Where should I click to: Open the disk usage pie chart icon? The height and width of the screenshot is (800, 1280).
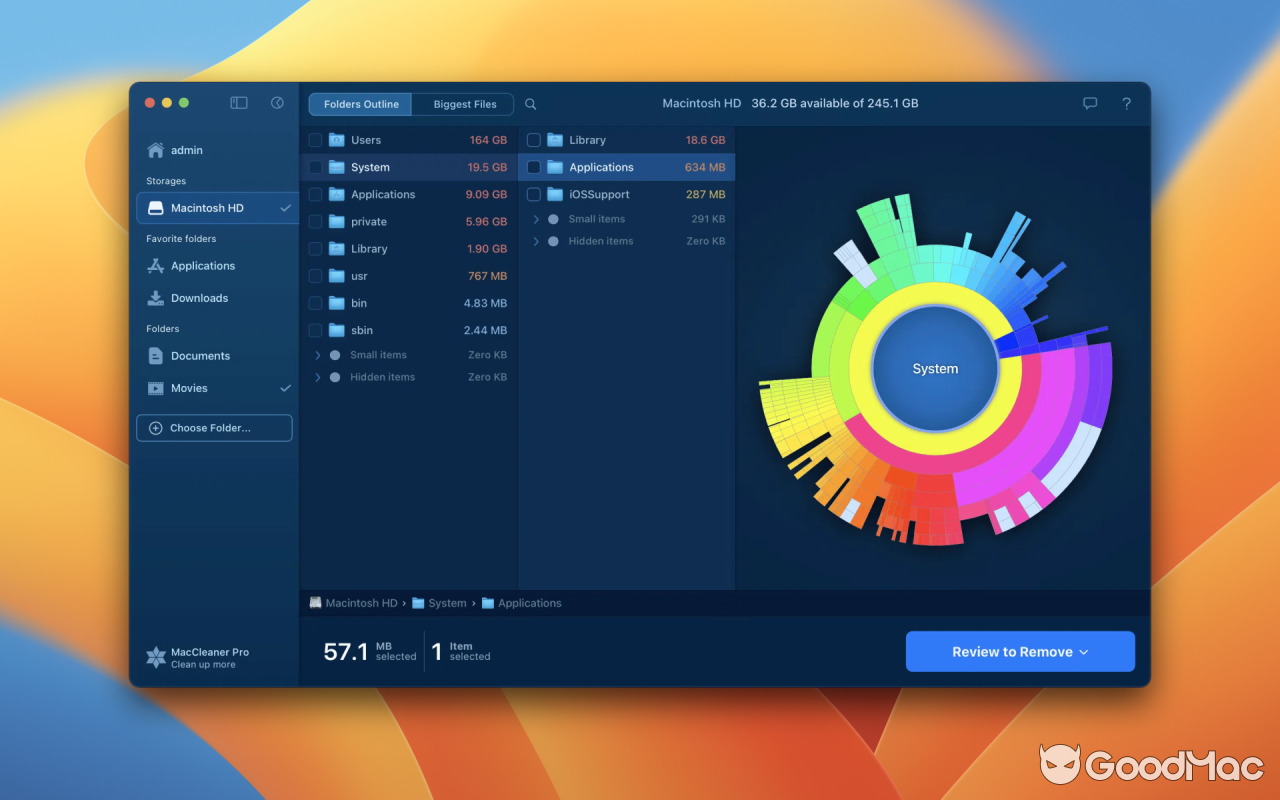276,102
